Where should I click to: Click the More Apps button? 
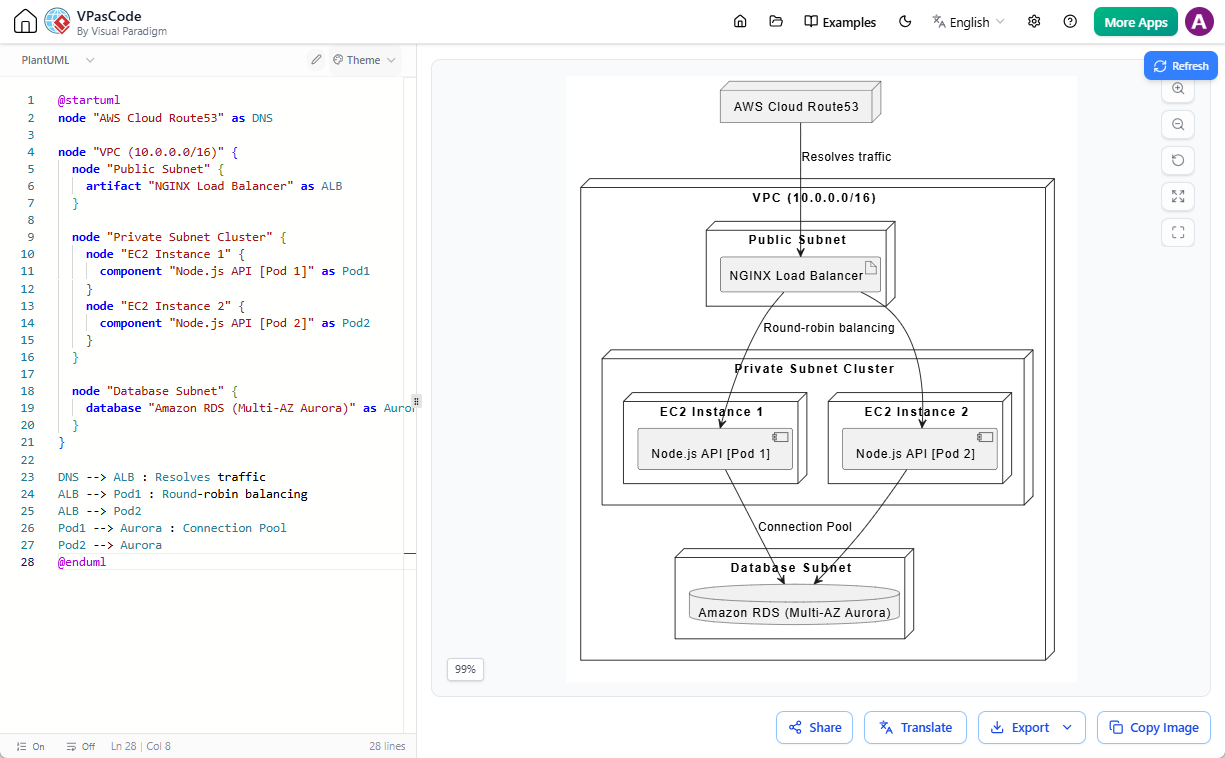click(1135, 22)
